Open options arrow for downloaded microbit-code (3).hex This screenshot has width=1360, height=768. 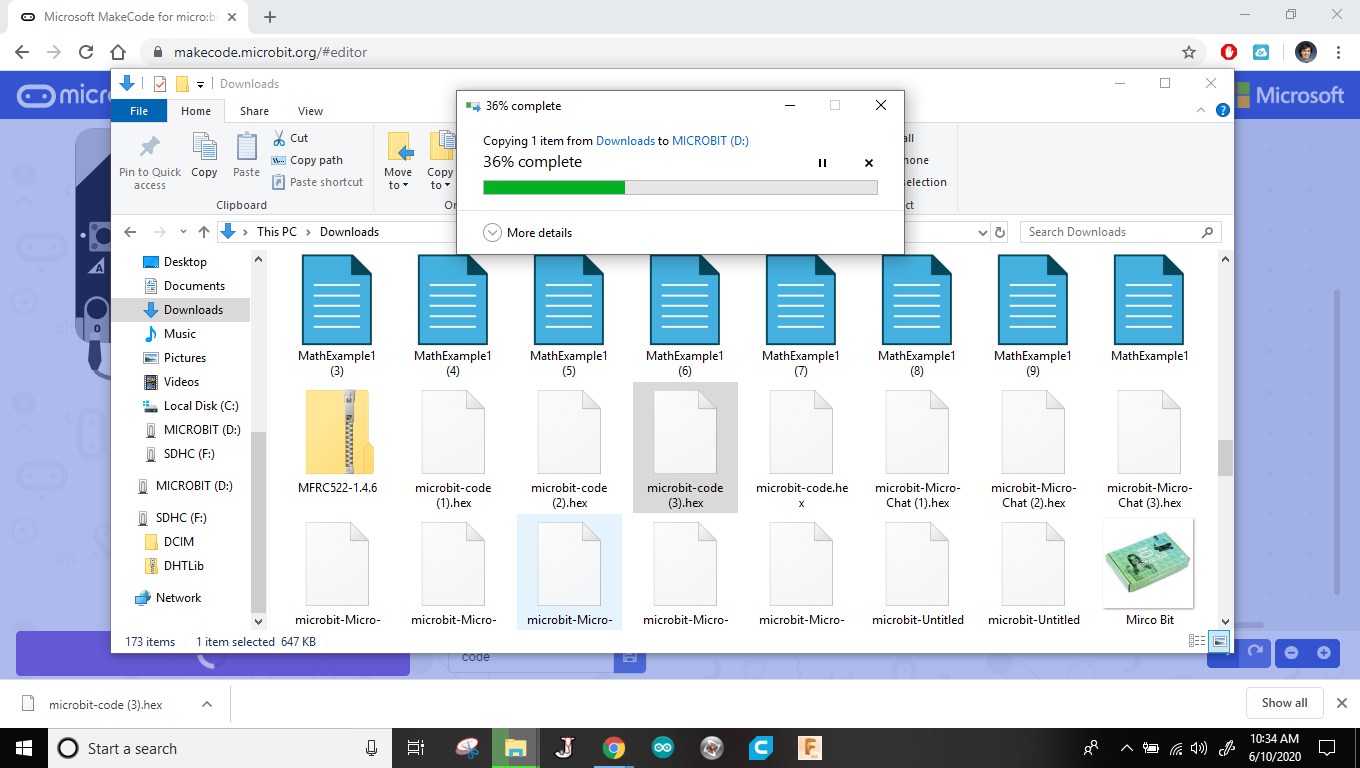207,704
